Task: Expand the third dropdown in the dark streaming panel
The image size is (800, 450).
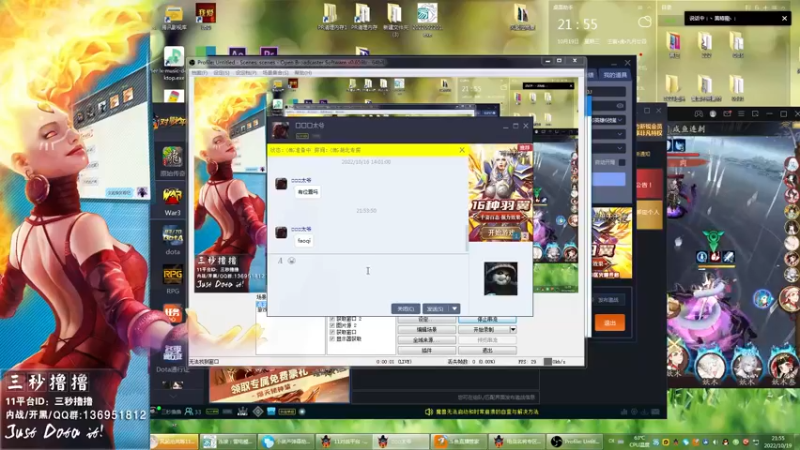Action: [x=620, y=148]
